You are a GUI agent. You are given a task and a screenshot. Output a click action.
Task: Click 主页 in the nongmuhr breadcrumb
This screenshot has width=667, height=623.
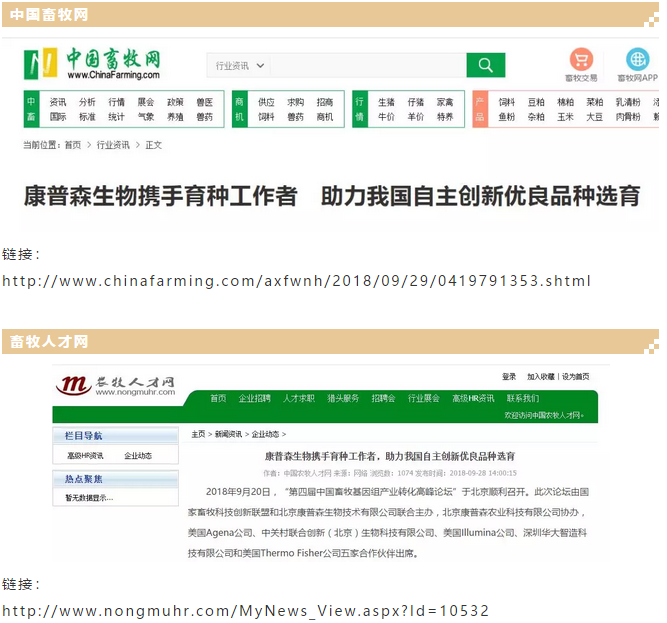click(x=198, y=434)
